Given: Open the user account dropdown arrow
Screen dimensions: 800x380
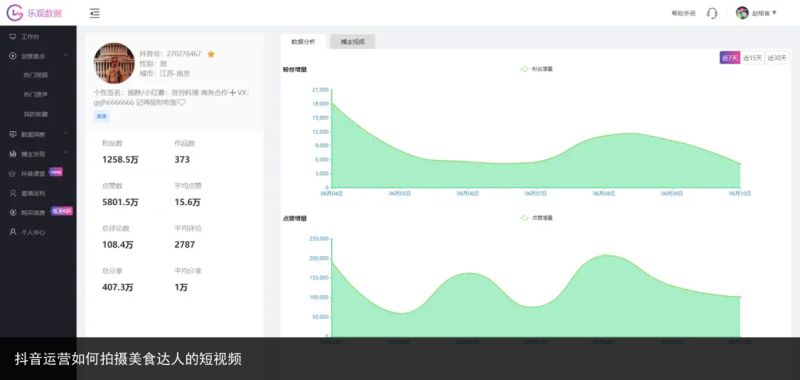Looking at the screenshot, I should point(774,13).
